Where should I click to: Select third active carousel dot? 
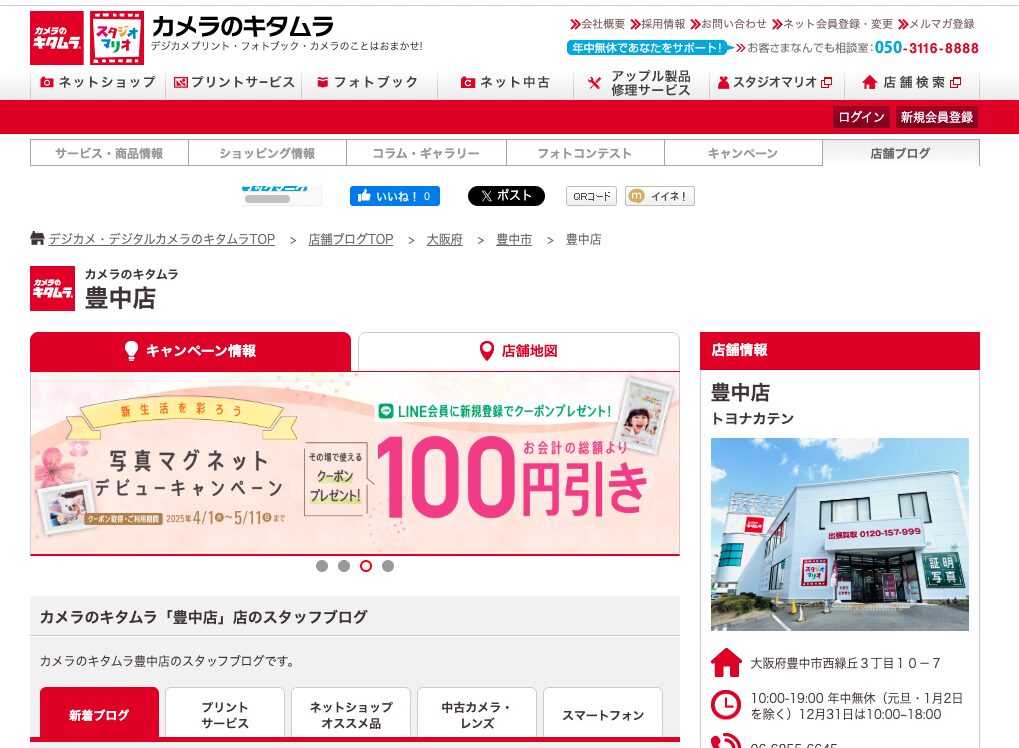[366, 566]
